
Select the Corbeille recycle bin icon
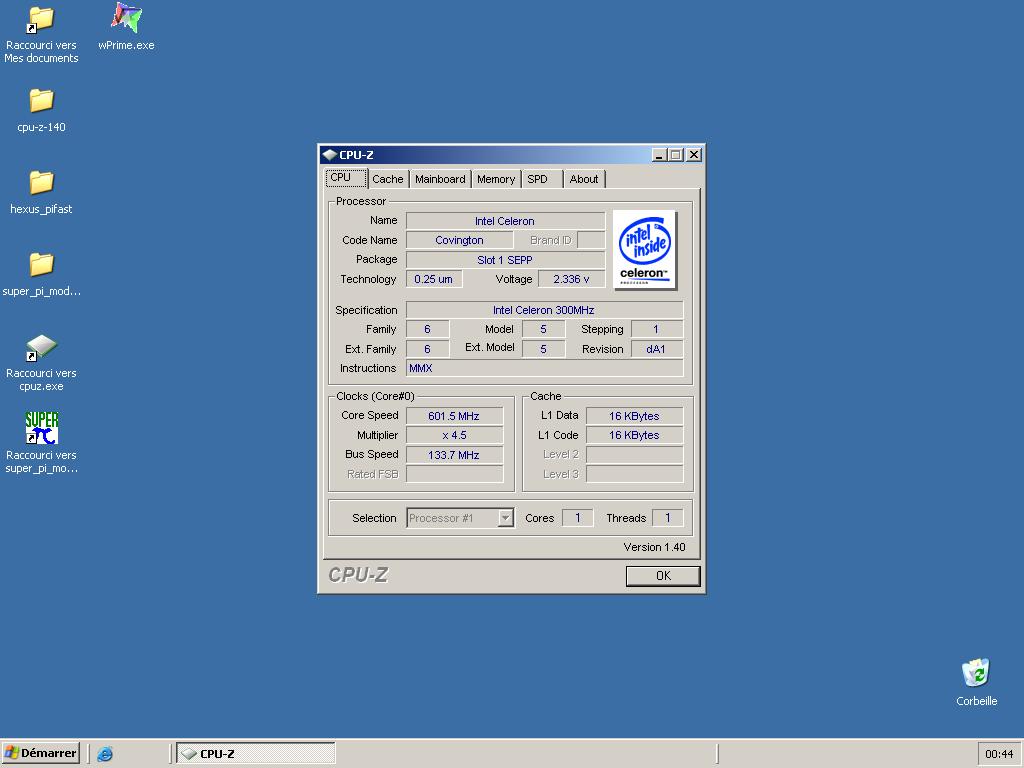pos(976,682)
